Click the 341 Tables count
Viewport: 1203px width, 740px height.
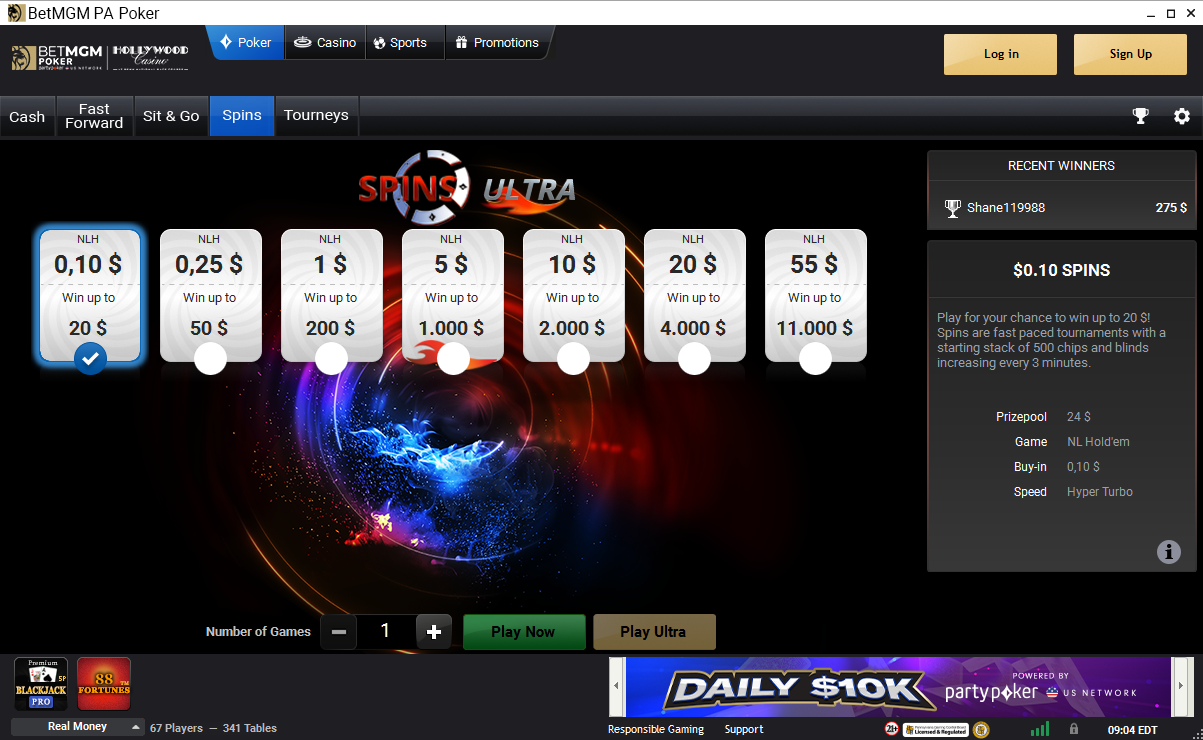250,728
